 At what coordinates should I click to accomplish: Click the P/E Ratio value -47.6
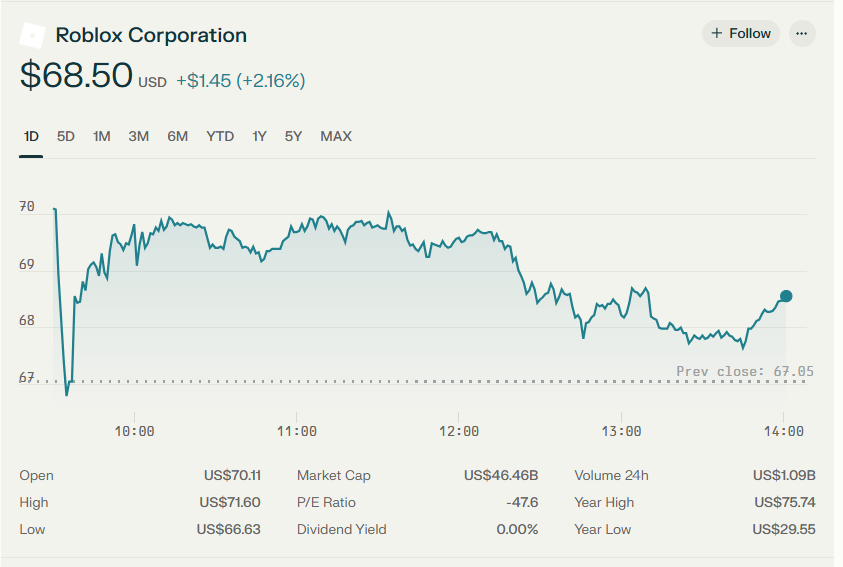tap(522, 503)
